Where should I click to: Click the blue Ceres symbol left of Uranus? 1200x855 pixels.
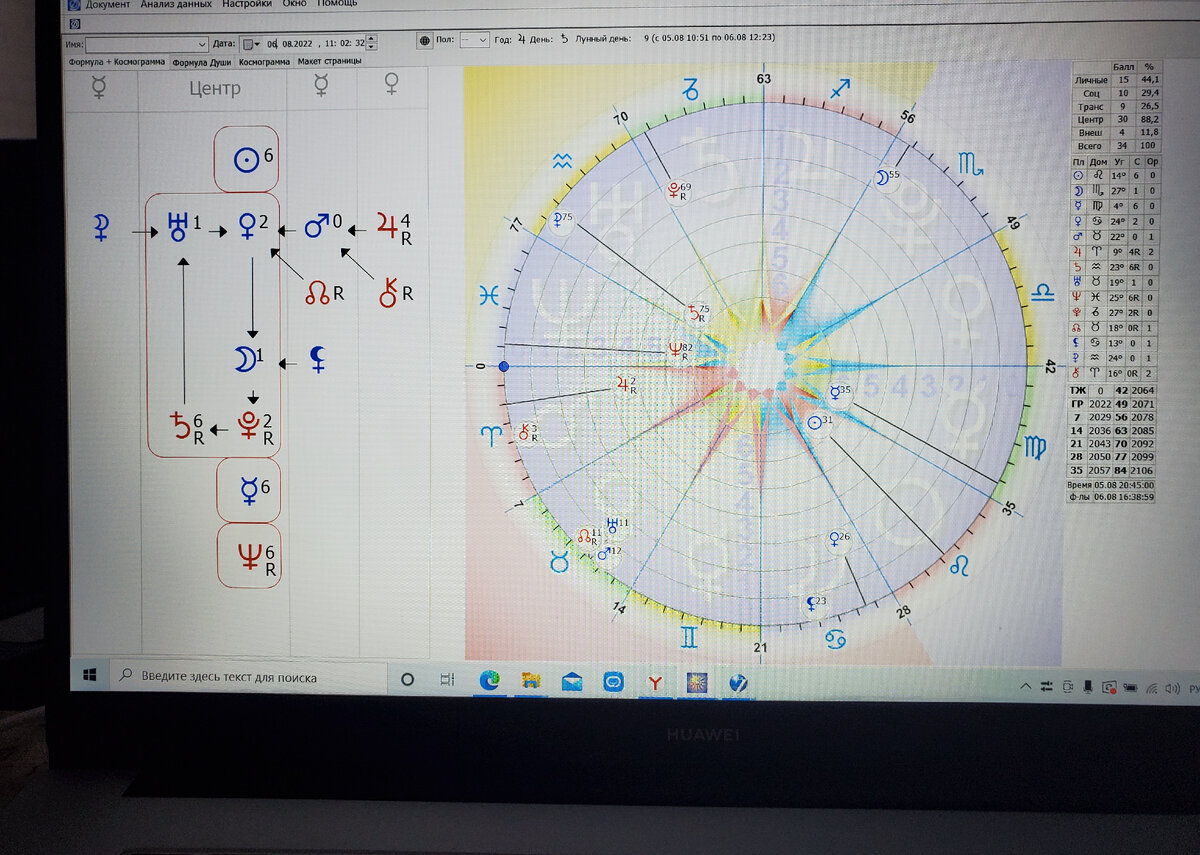click(101, 228)
